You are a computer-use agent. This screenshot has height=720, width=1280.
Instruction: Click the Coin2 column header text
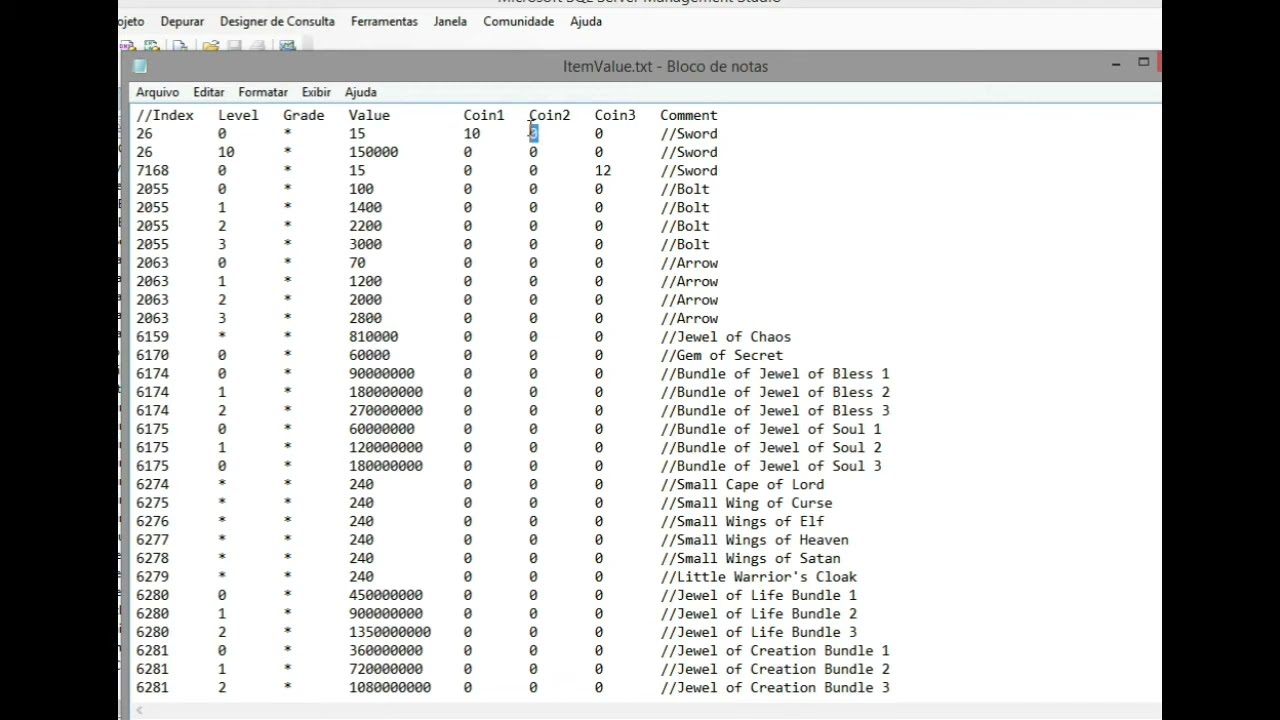[x=550, y=115]
